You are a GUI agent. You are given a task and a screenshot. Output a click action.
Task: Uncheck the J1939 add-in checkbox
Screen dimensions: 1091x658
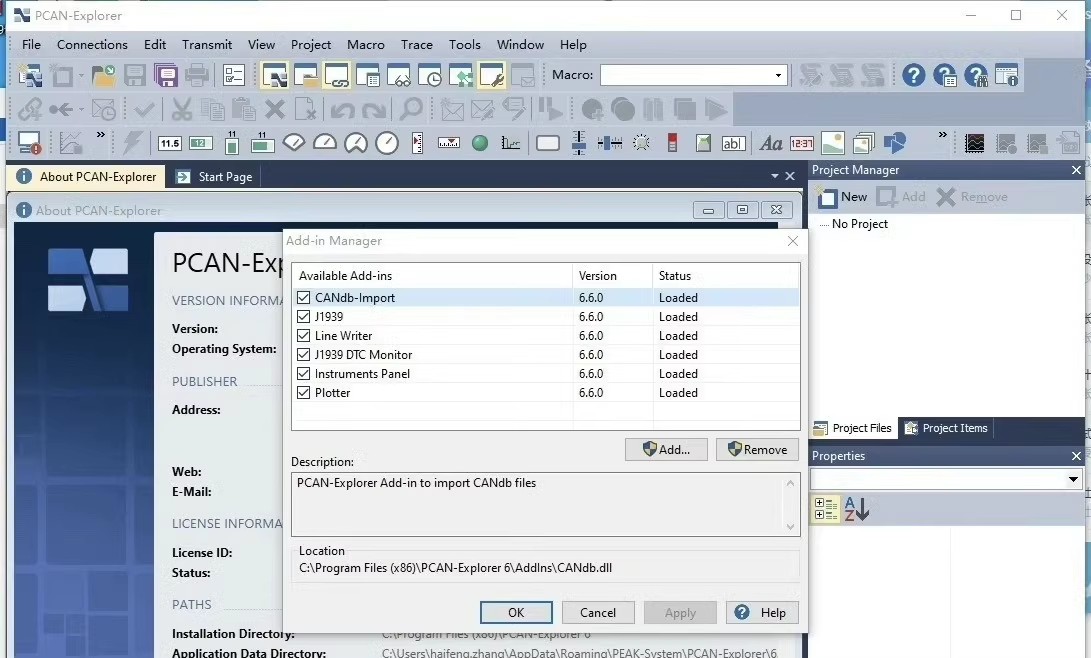[x=303, y=316]
